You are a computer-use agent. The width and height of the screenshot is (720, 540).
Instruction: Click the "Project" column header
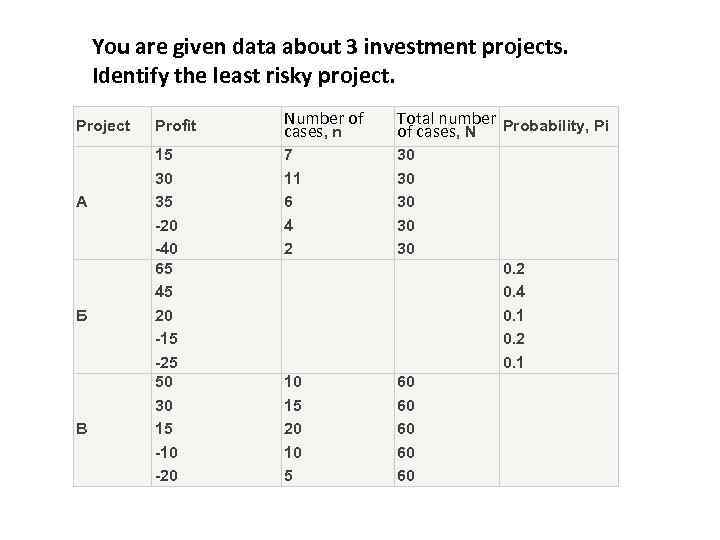[x=103, y=126]
